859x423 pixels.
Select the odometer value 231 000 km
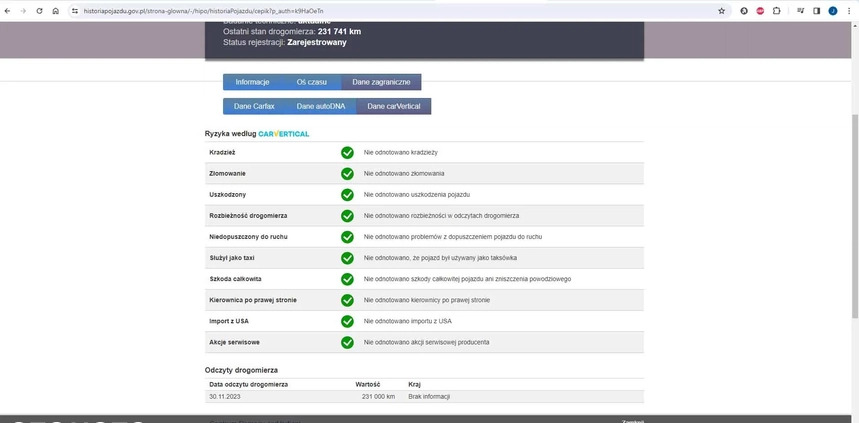point(378,397)
